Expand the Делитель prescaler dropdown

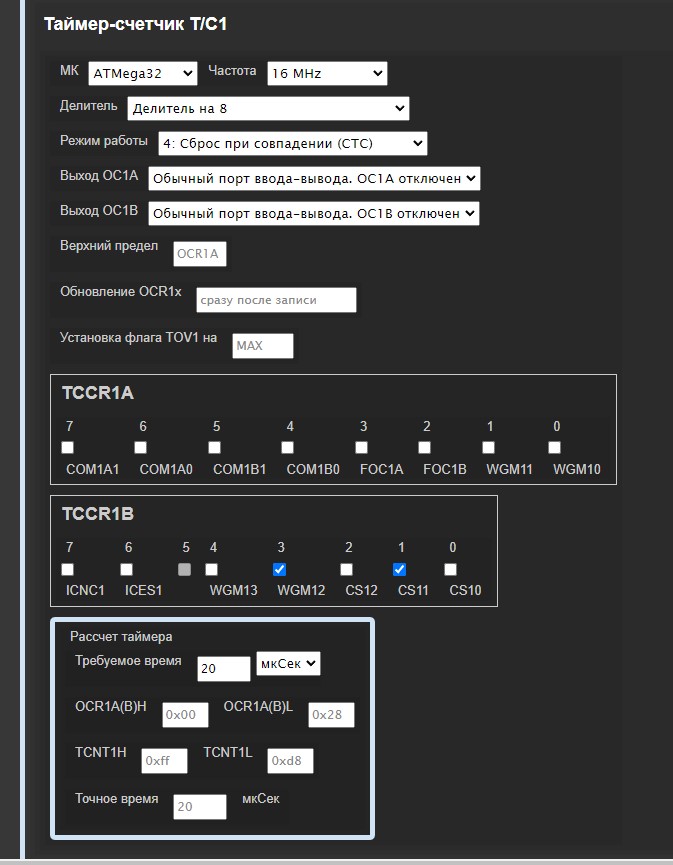point(267,108)
